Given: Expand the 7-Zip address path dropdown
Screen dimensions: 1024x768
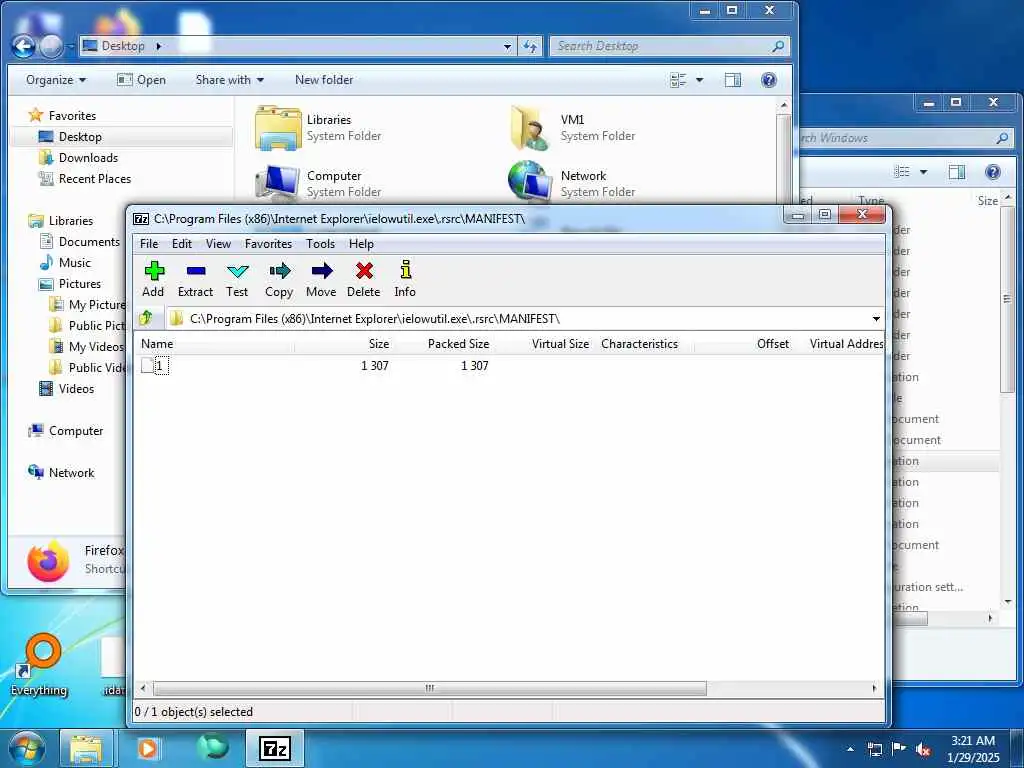Looking at the screenshot, I should [x=876, y=319].
